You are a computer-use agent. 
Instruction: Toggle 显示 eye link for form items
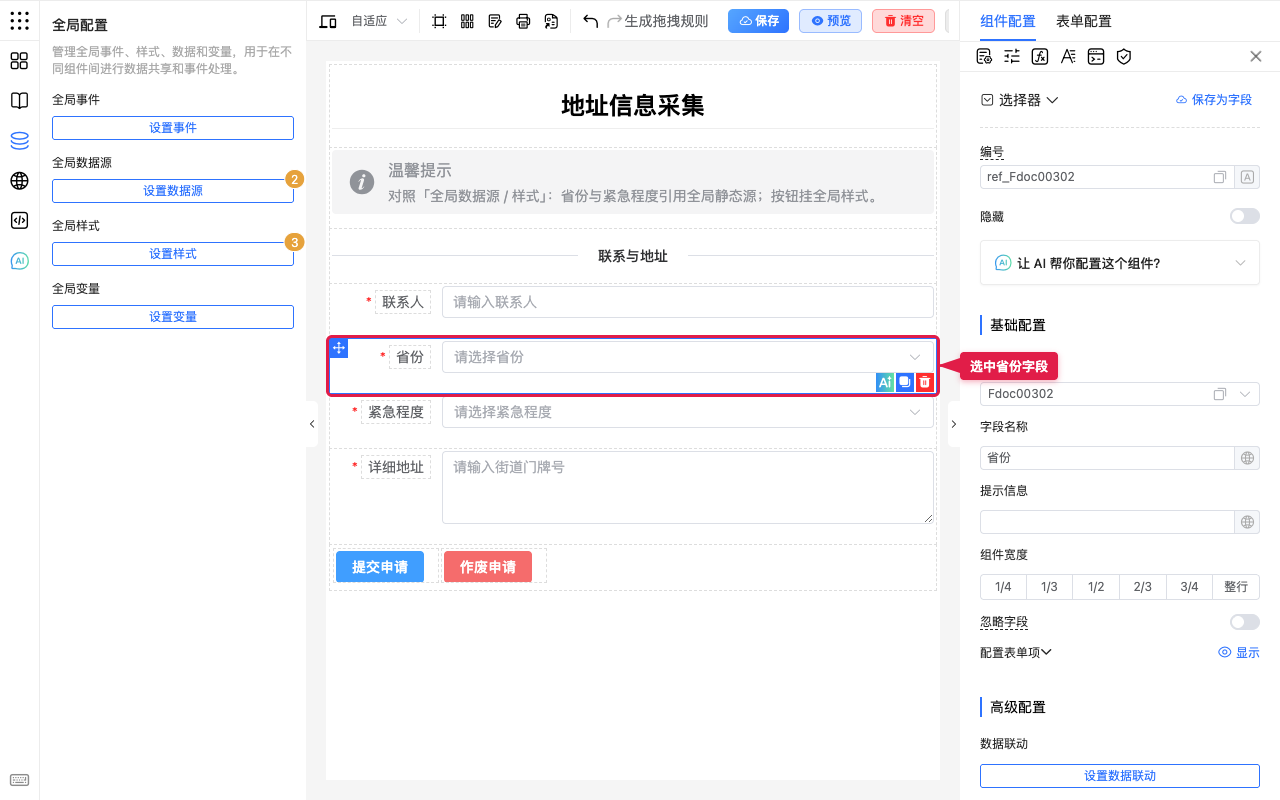pos(1239,652)
